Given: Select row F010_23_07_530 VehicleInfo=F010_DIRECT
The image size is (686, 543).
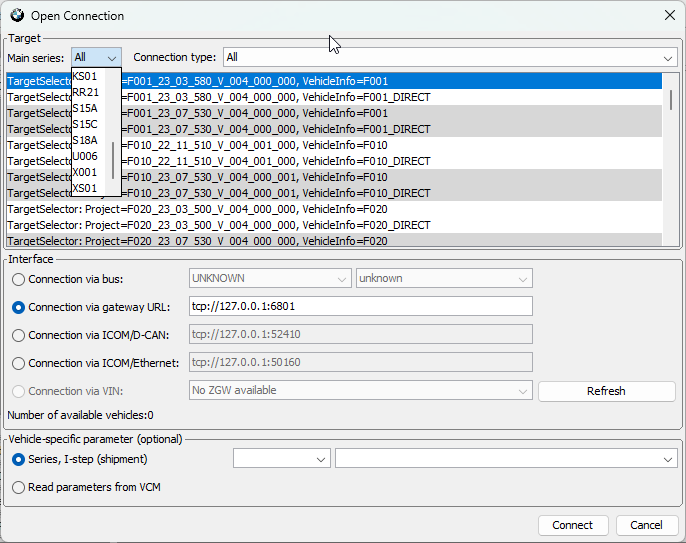Looking at the screenshot, I should pos(334,193).
